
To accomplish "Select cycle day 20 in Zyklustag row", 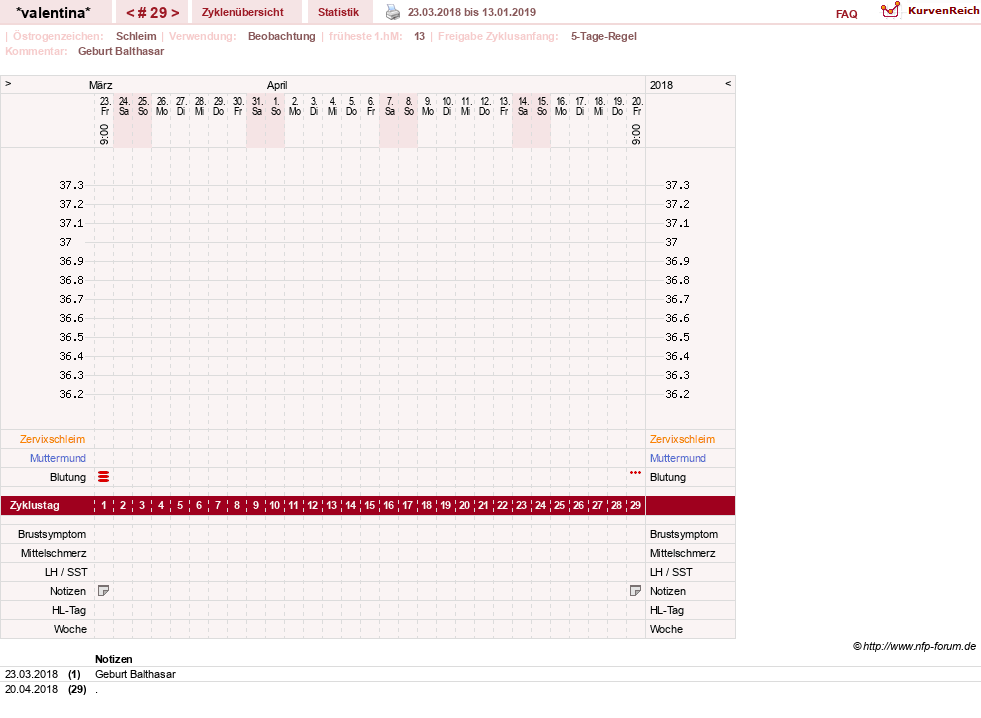I will pos(464,505).
